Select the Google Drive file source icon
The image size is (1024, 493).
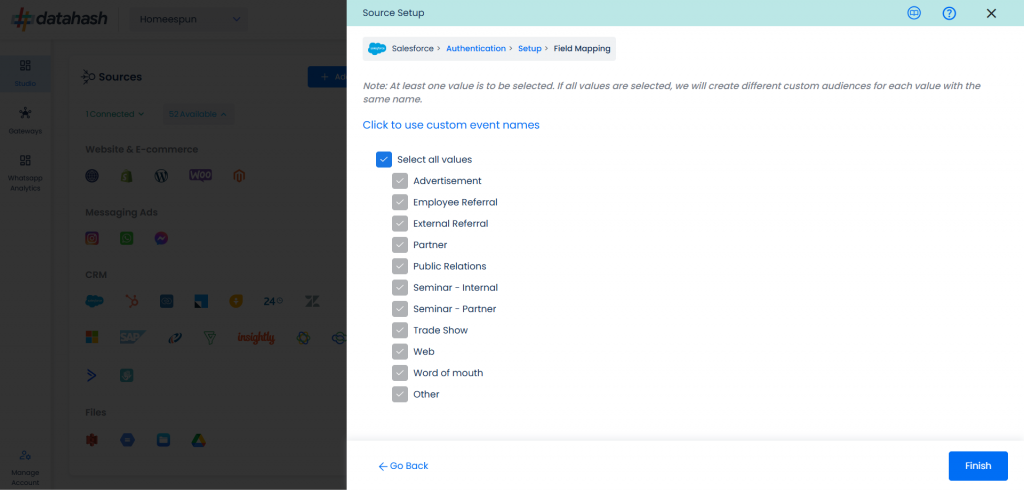coord(199,441)
